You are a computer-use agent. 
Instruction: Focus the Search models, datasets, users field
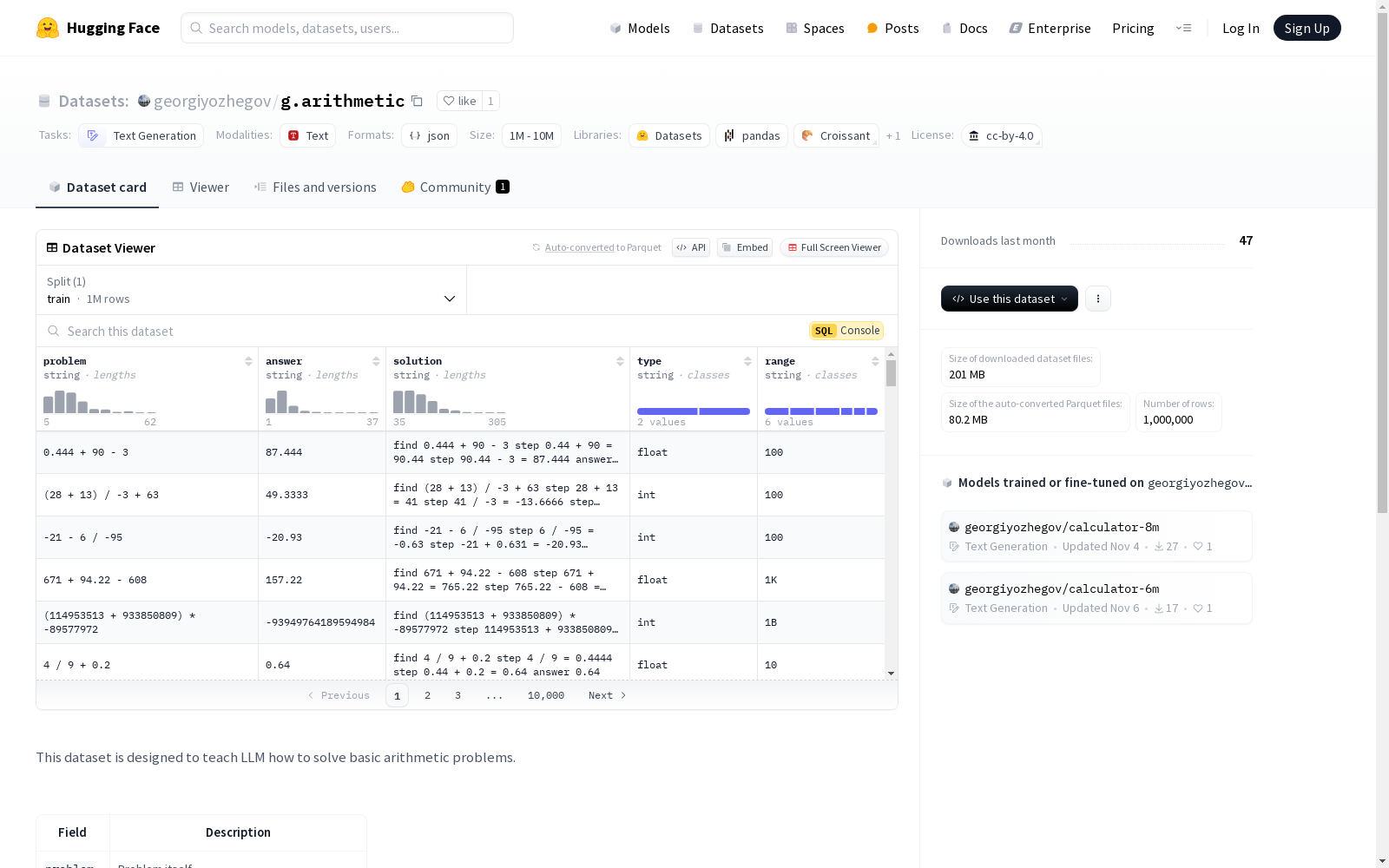coord(347,28)
